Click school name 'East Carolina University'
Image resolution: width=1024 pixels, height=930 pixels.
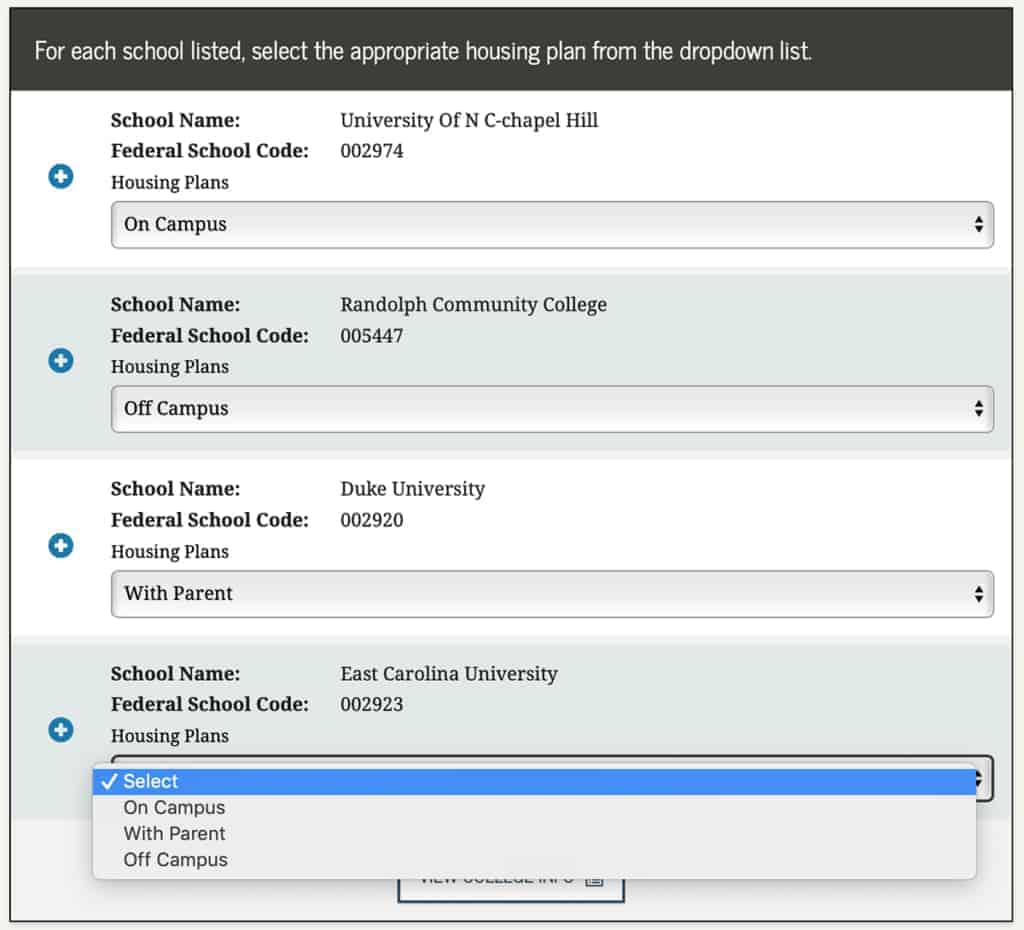click(449, 673)
